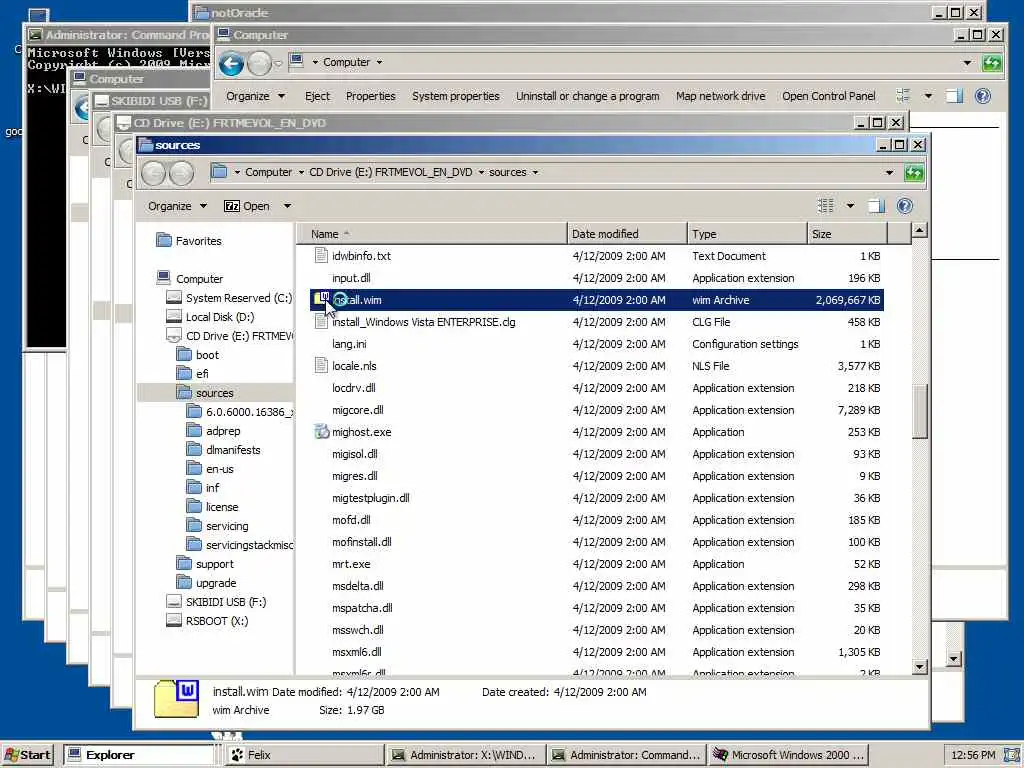Screen dimensions: 1024x768
Task: Toggle the preview pane in the sources window
Action: point(876,206)
